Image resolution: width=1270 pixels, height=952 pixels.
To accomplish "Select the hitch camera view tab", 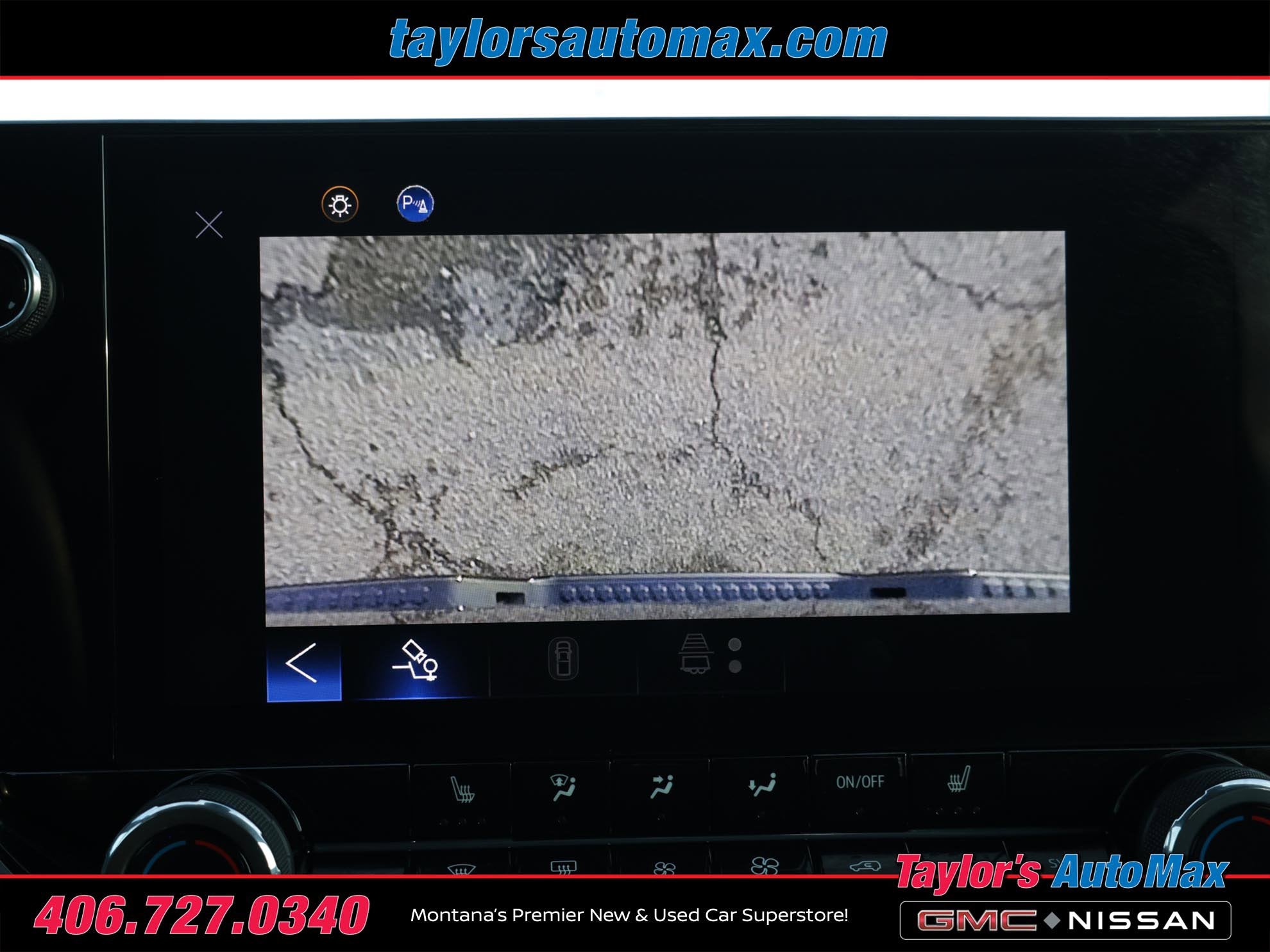I will pos(416,662).
